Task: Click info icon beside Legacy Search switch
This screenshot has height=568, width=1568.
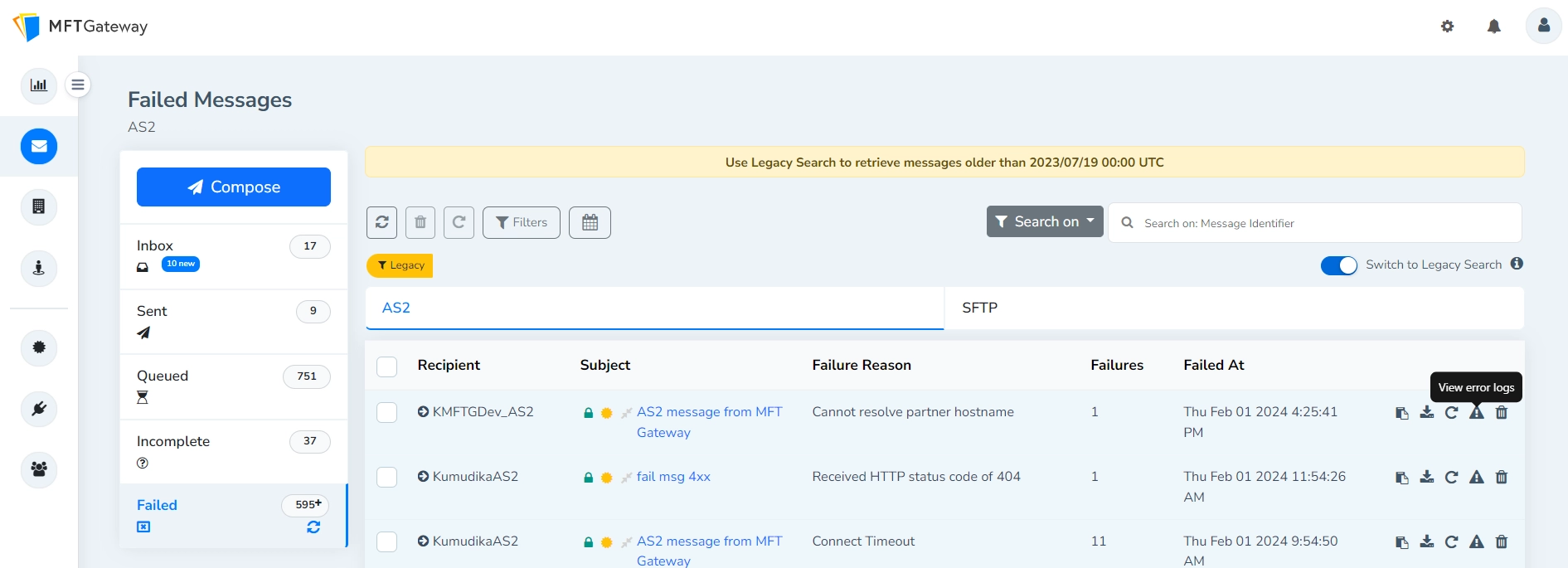Action: tap(1517, 264)
